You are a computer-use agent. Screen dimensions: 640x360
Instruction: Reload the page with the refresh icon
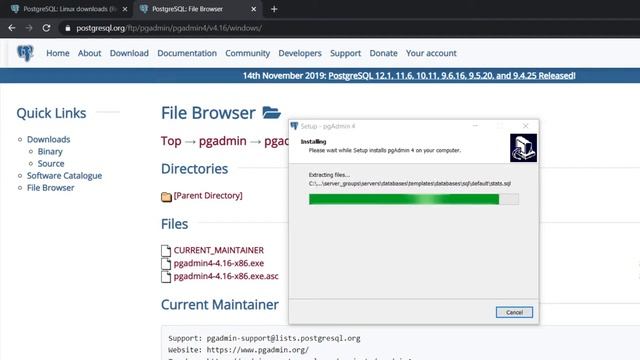tap(46, 28)
